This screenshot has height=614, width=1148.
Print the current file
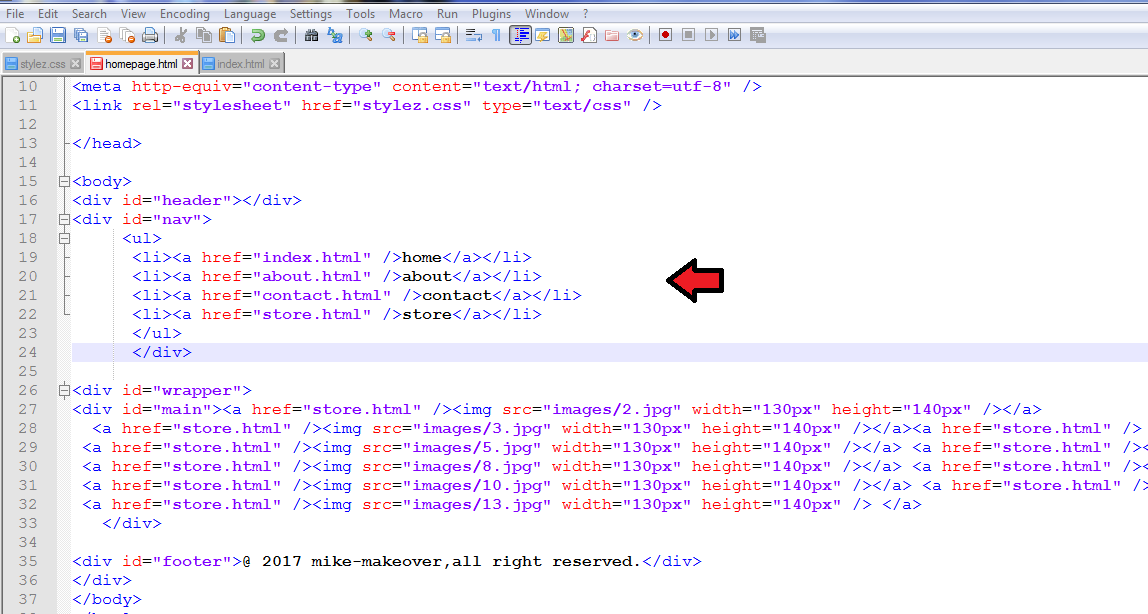coord(151,35)
